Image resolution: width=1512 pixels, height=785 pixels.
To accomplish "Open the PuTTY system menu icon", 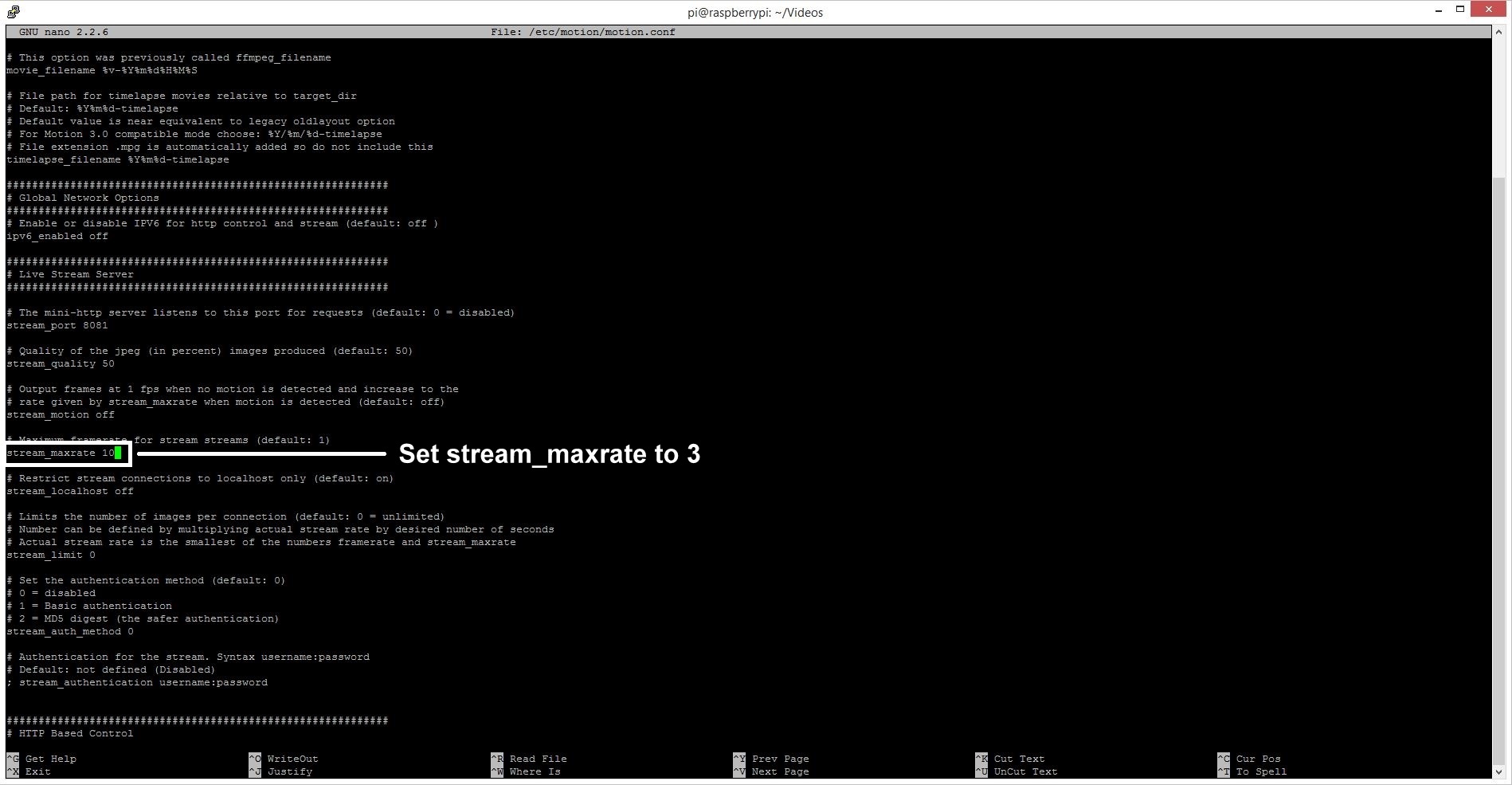I will 13,12.
